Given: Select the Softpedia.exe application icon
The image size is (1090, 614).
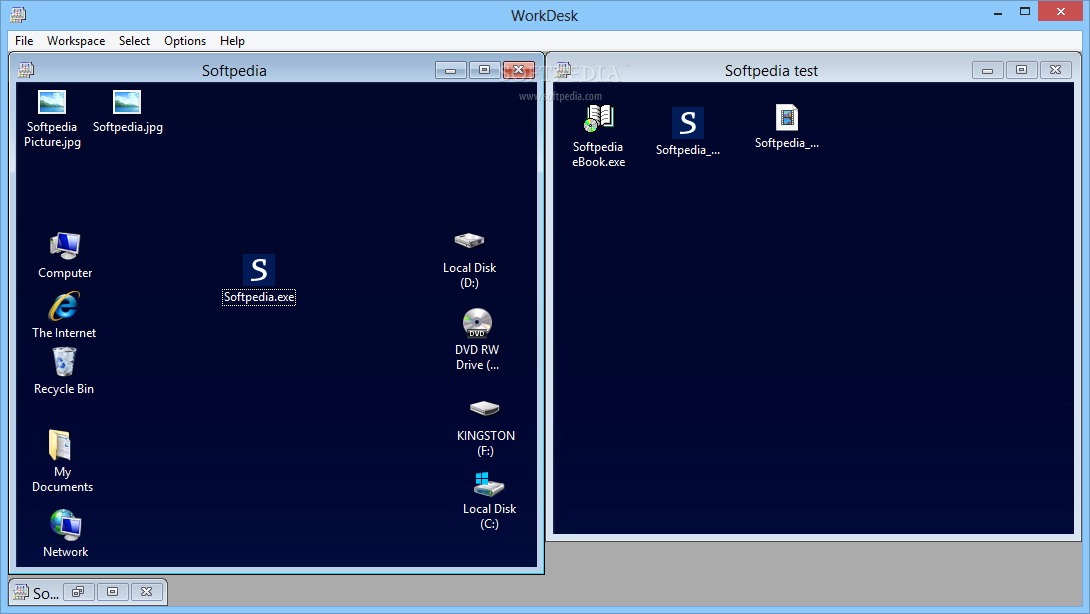Looking at the screenshot, I should (259, 270).
